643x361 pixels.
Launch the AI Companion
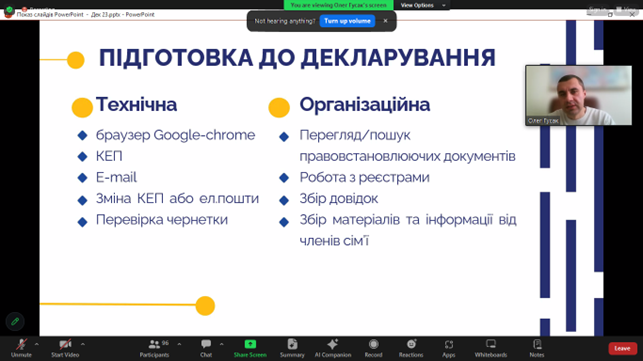pyautogui.click(x=333, y=348)
